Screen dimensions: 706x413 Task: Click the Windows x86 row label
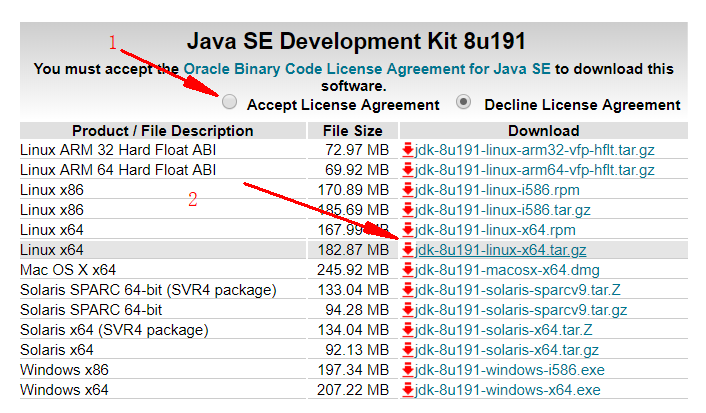64,370
